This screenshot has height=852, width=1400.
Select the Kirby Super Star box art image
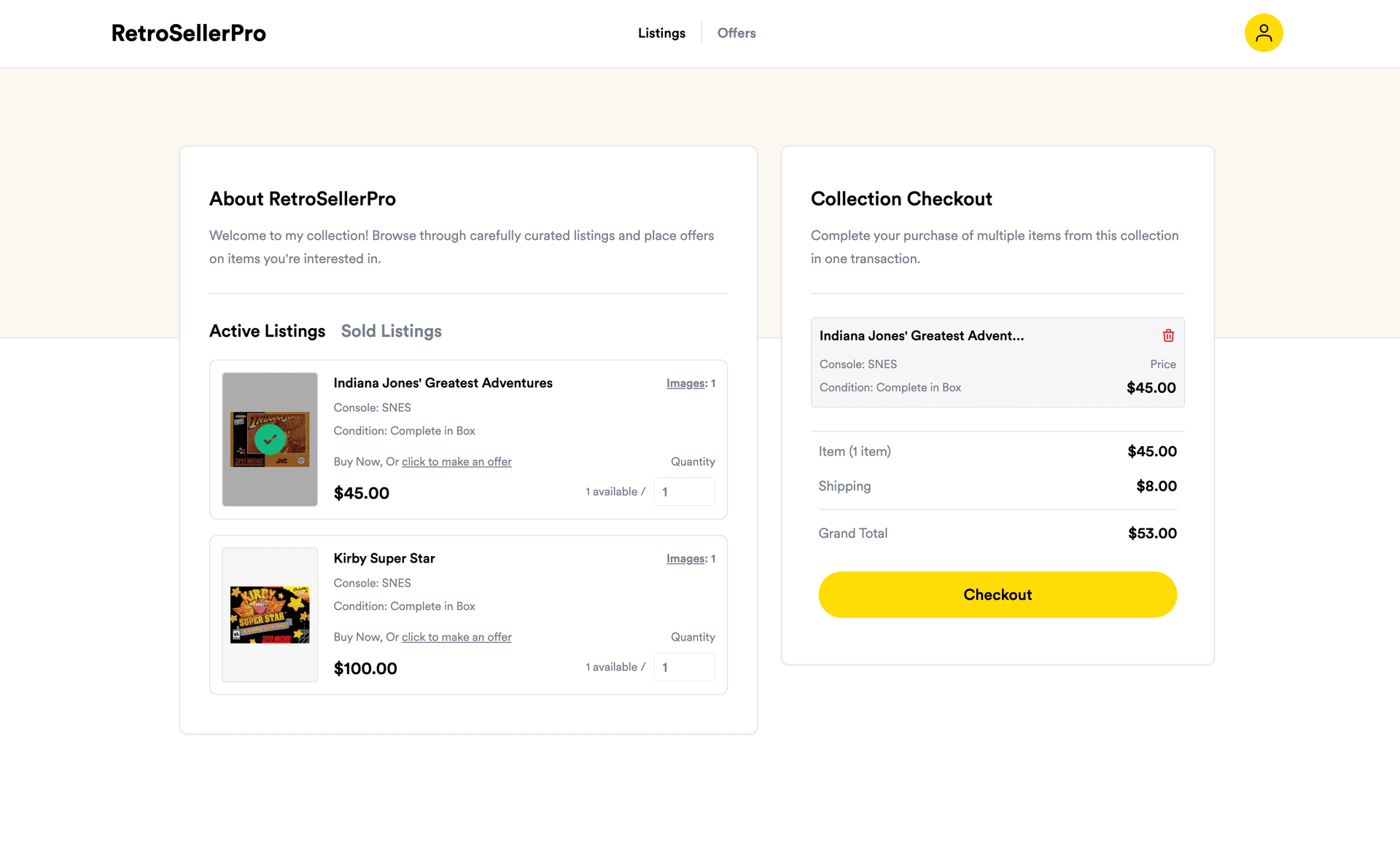269,614
